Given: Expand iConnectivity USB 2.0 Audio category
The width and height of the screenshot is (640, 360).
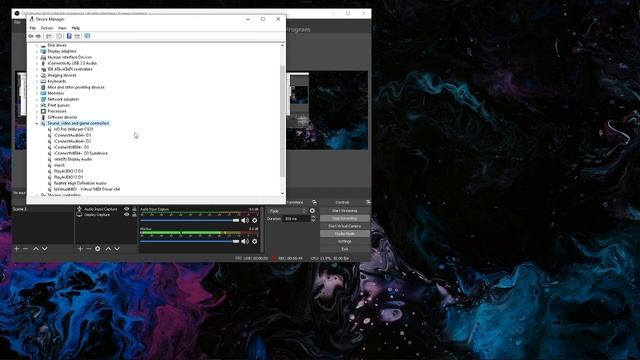Looking at the screenshot, I should (x=37, y=63).
